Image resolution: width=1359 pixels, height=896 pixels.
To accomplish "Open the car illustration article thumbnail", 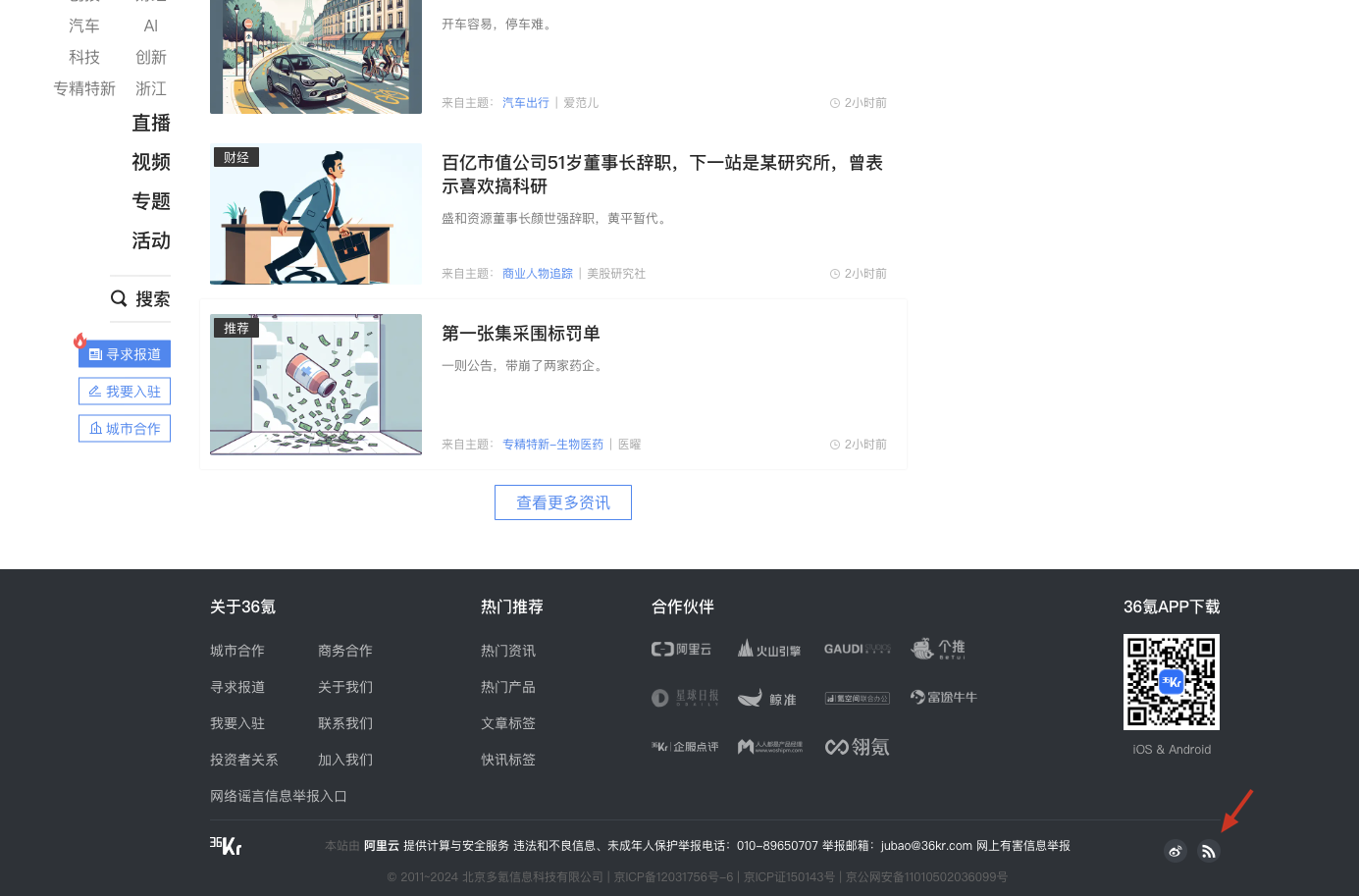I will tap(316, 57).
